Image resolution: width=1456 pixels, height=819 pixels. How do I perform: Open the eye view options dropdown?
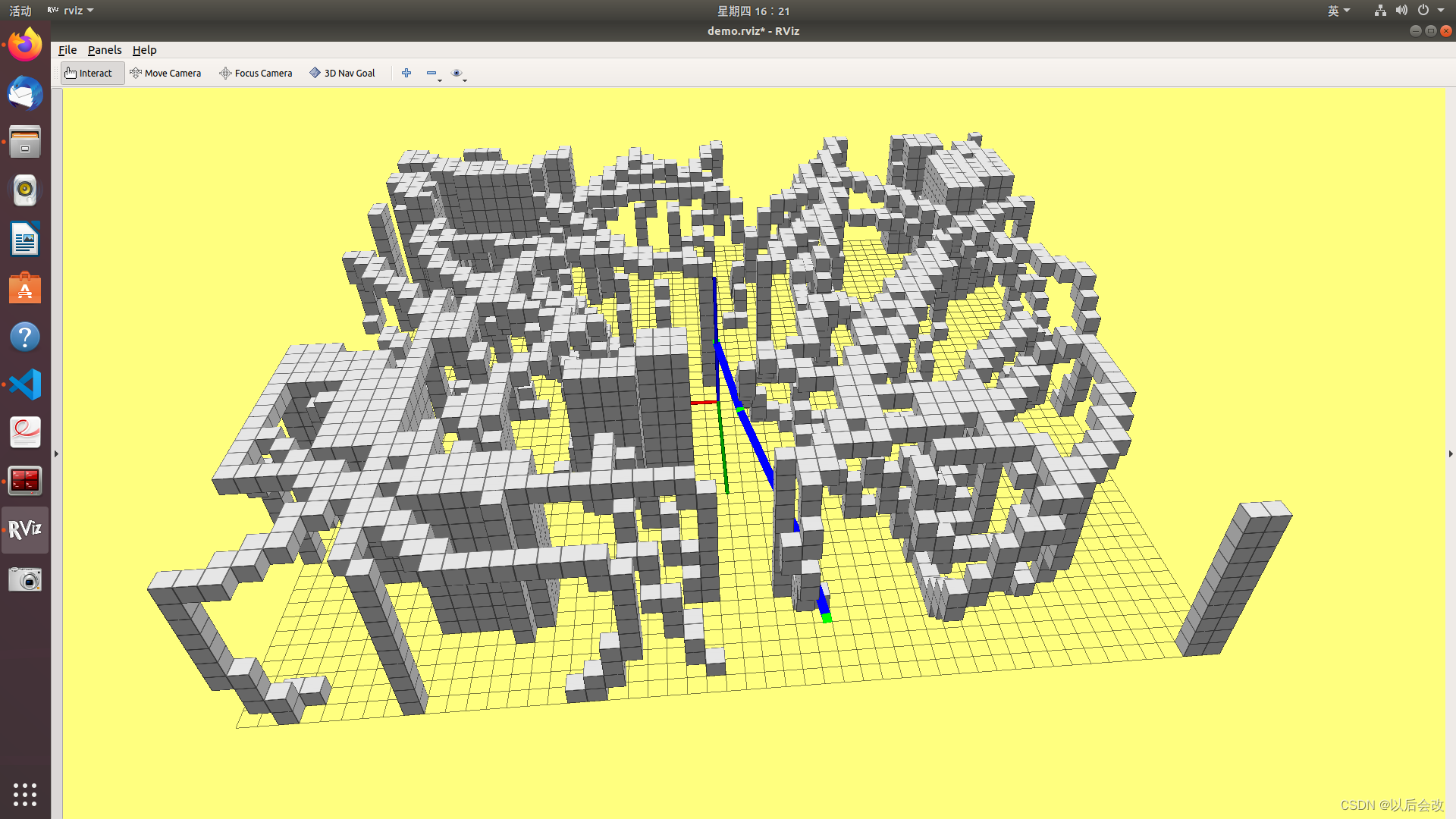pos(458,74)
